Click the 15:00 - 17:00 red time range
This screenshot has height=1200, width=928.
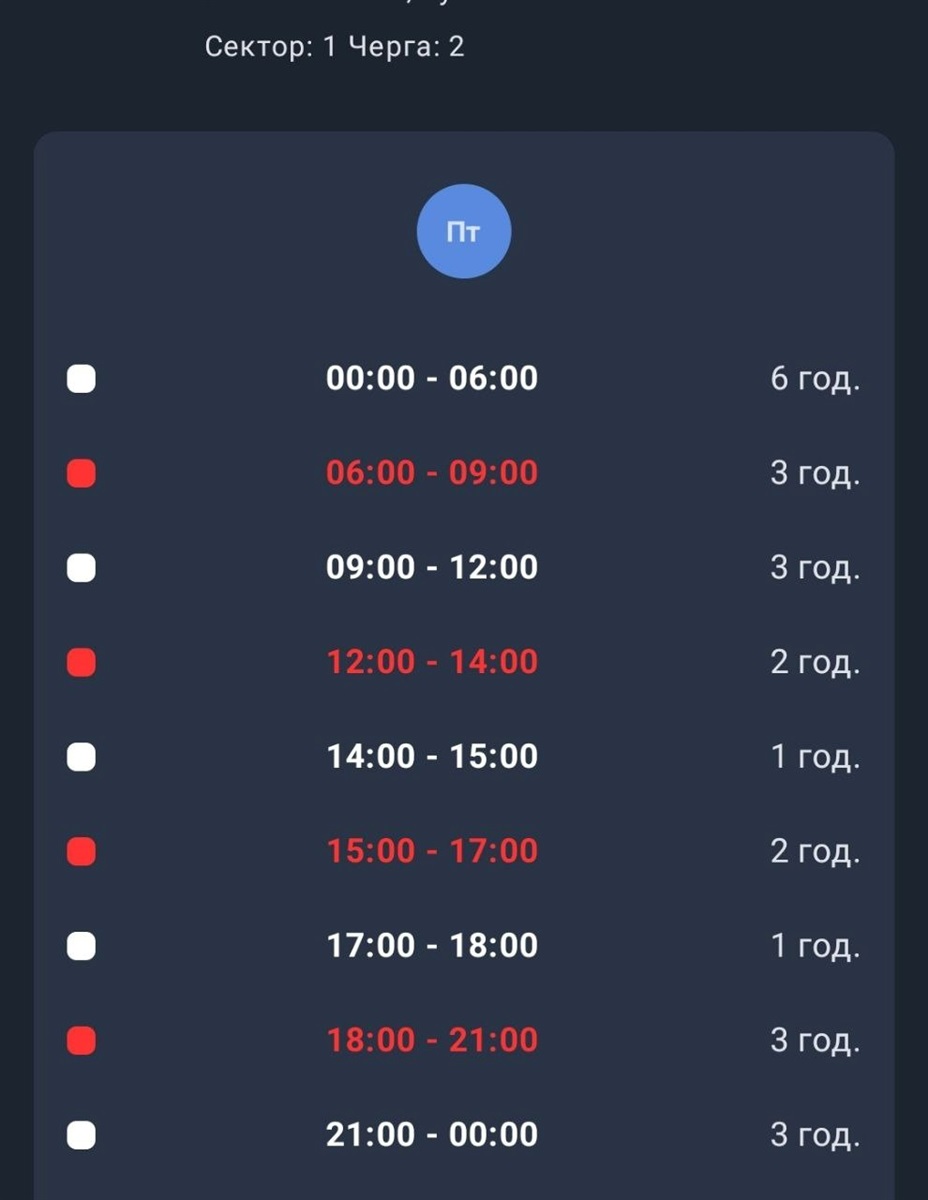432,850
